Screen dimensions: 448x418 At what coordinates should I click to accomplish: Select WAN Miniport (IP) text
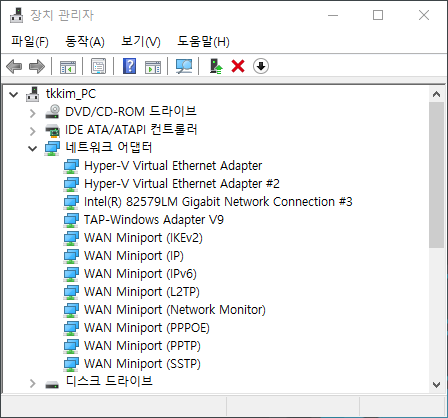point(134,256)
